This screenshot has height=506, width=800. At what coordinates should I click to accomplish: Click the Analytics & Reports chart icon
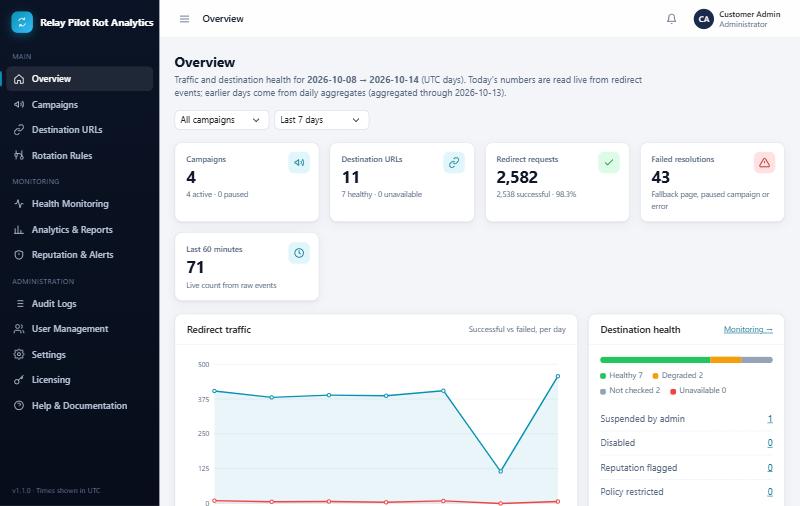pos(19,230)
